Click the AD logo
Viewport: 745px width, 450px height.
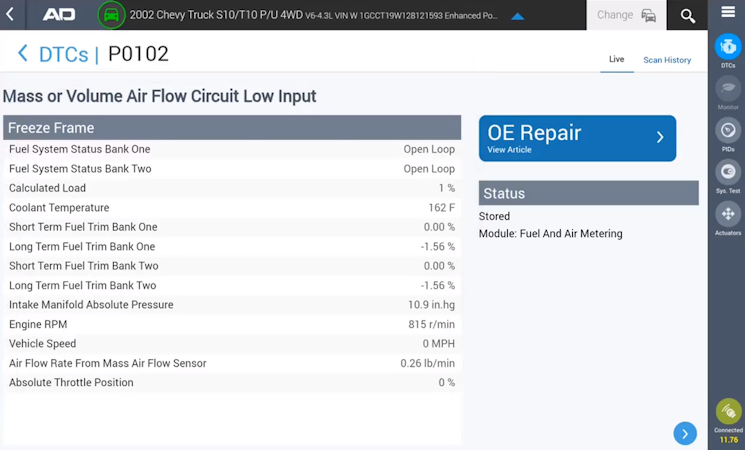tap(59, 15)
